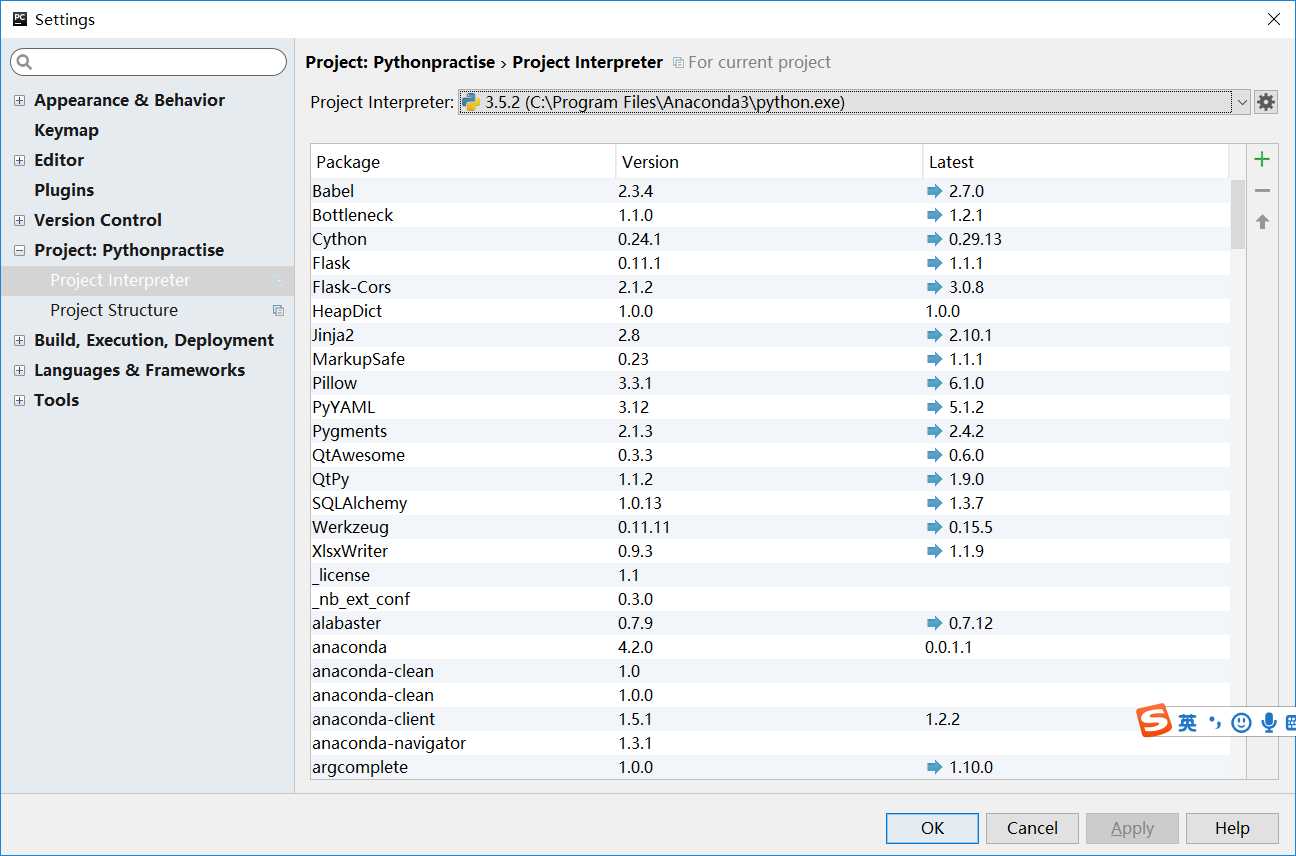Click the Sogou input method S icon

click(x=1154, y=721)
